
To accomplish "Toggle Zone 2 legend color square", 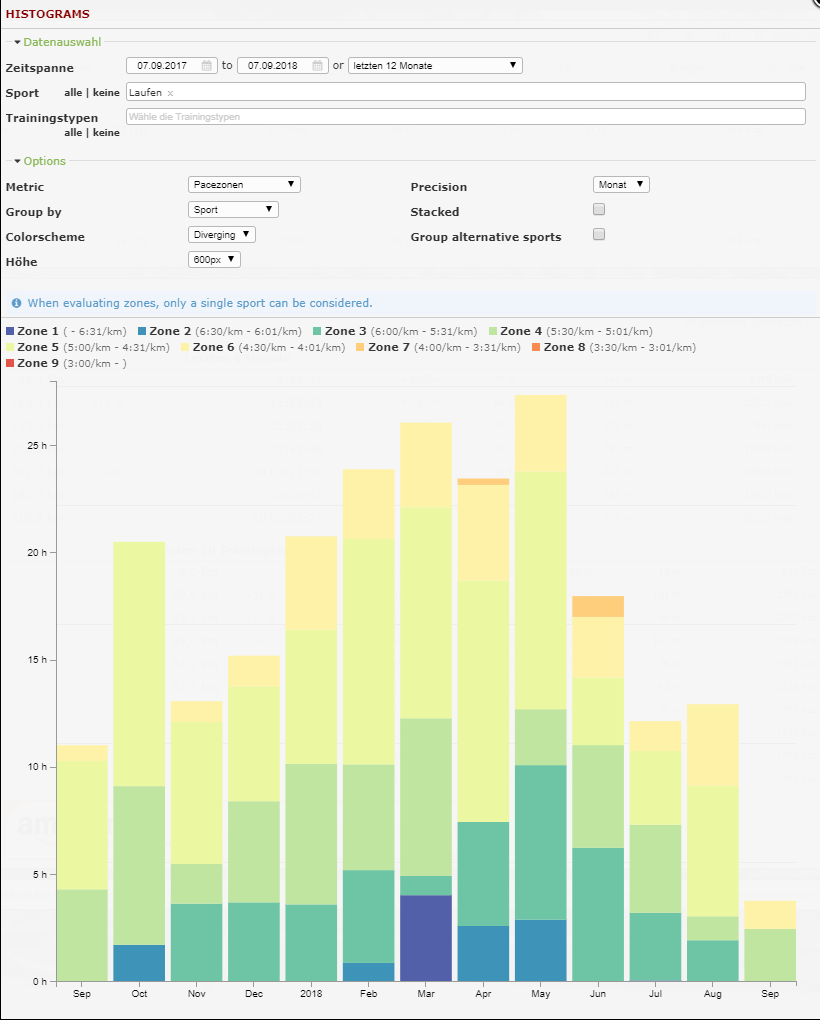I will pyautogui.click(x=143, y=331).
